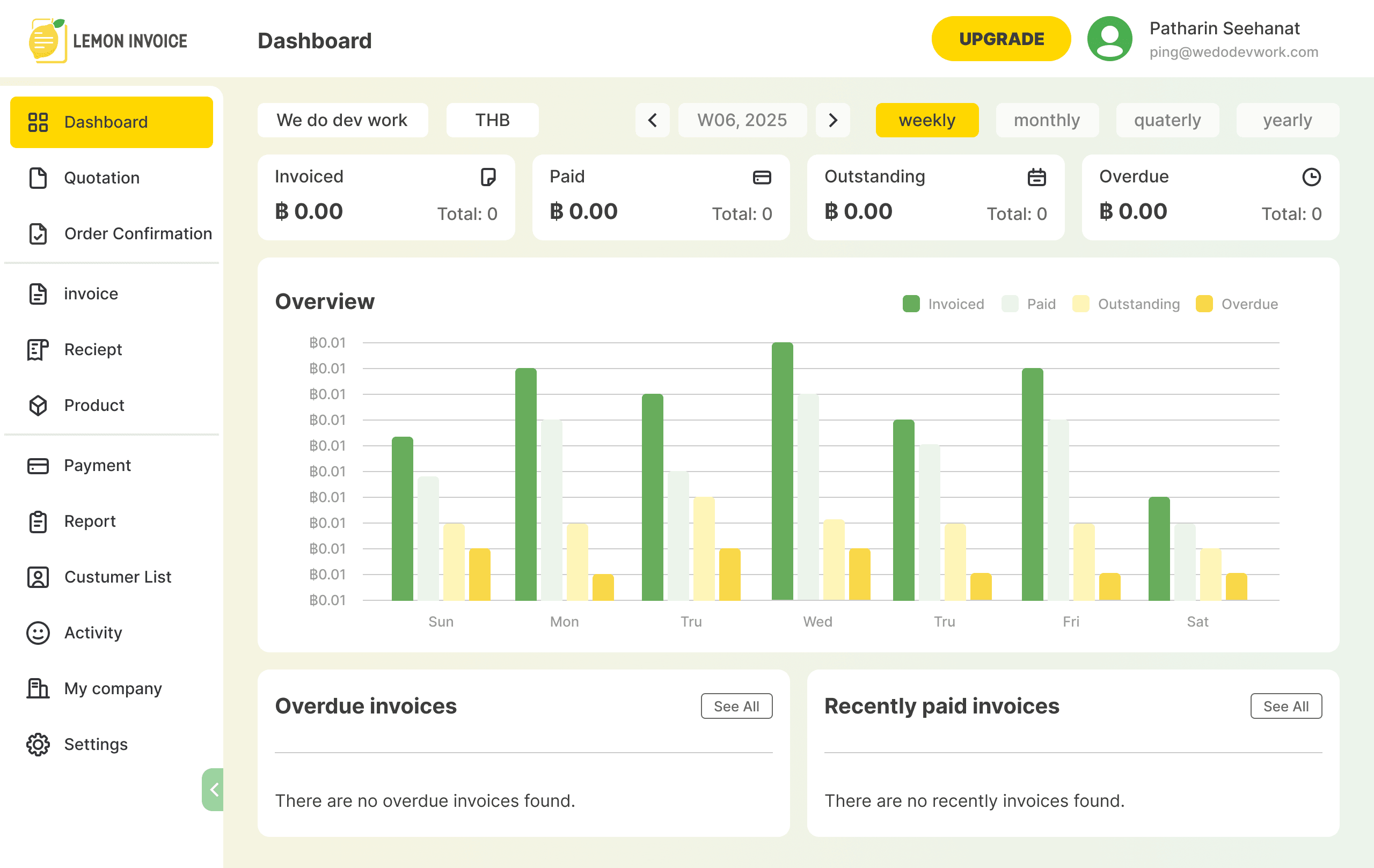Open My company building icon

tap(38, 689)
